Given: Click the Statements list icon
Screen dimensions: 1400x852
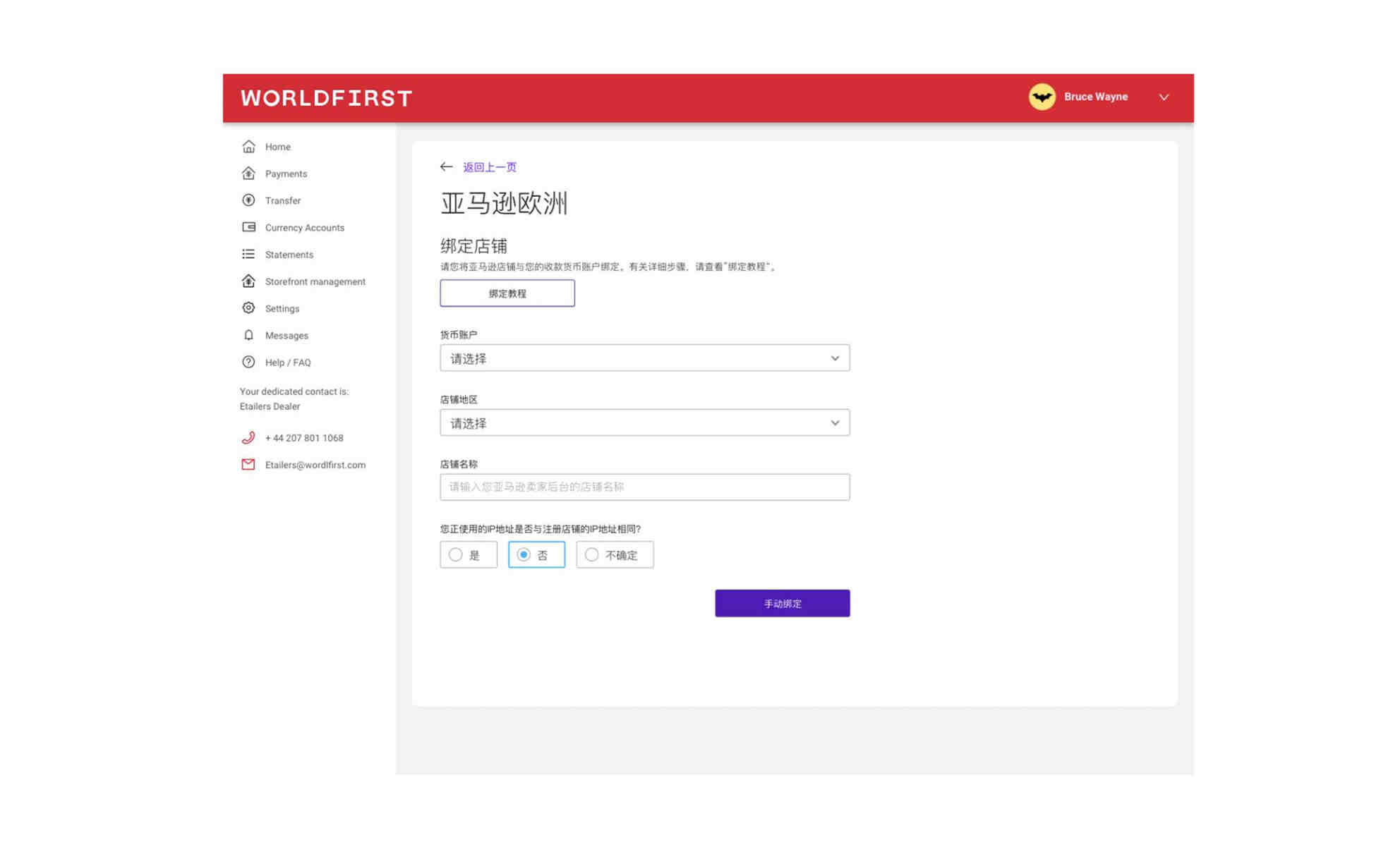Looking at the screenshot, I should (x=248, y=254).
